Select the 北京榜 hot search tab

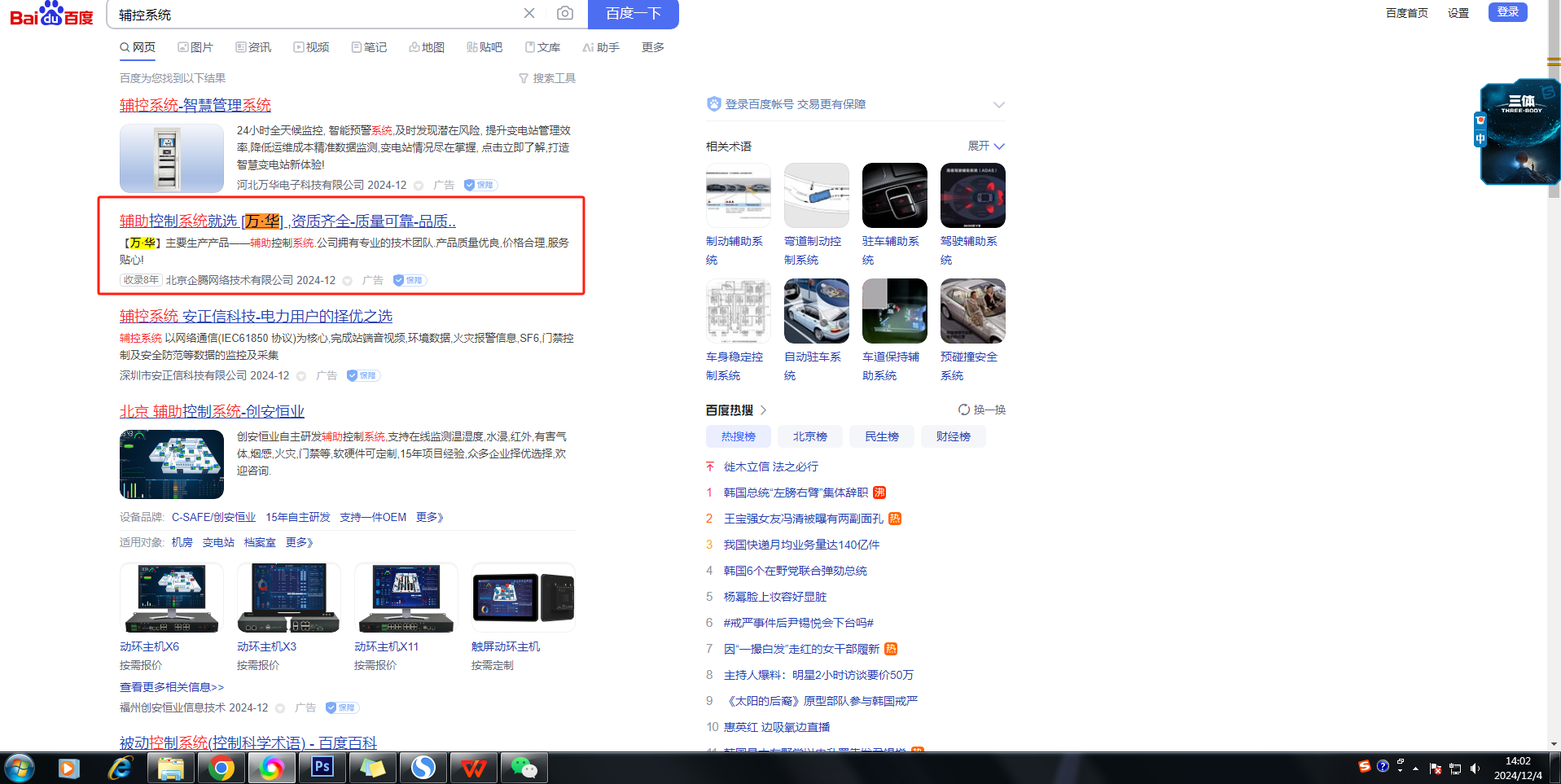point(810,436)
